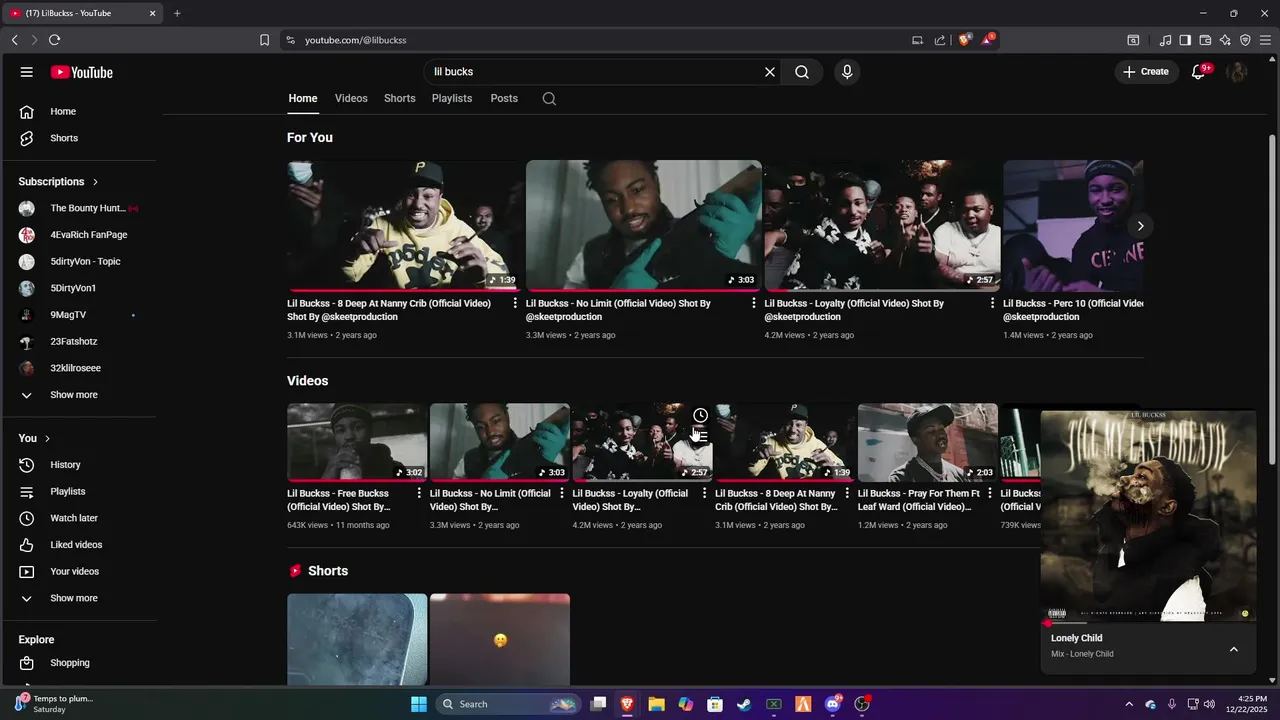Expand the Lonely Child miniplayer
Image resolution: width=1280 pixels, height=720 pixels.
coord(1233,649)
